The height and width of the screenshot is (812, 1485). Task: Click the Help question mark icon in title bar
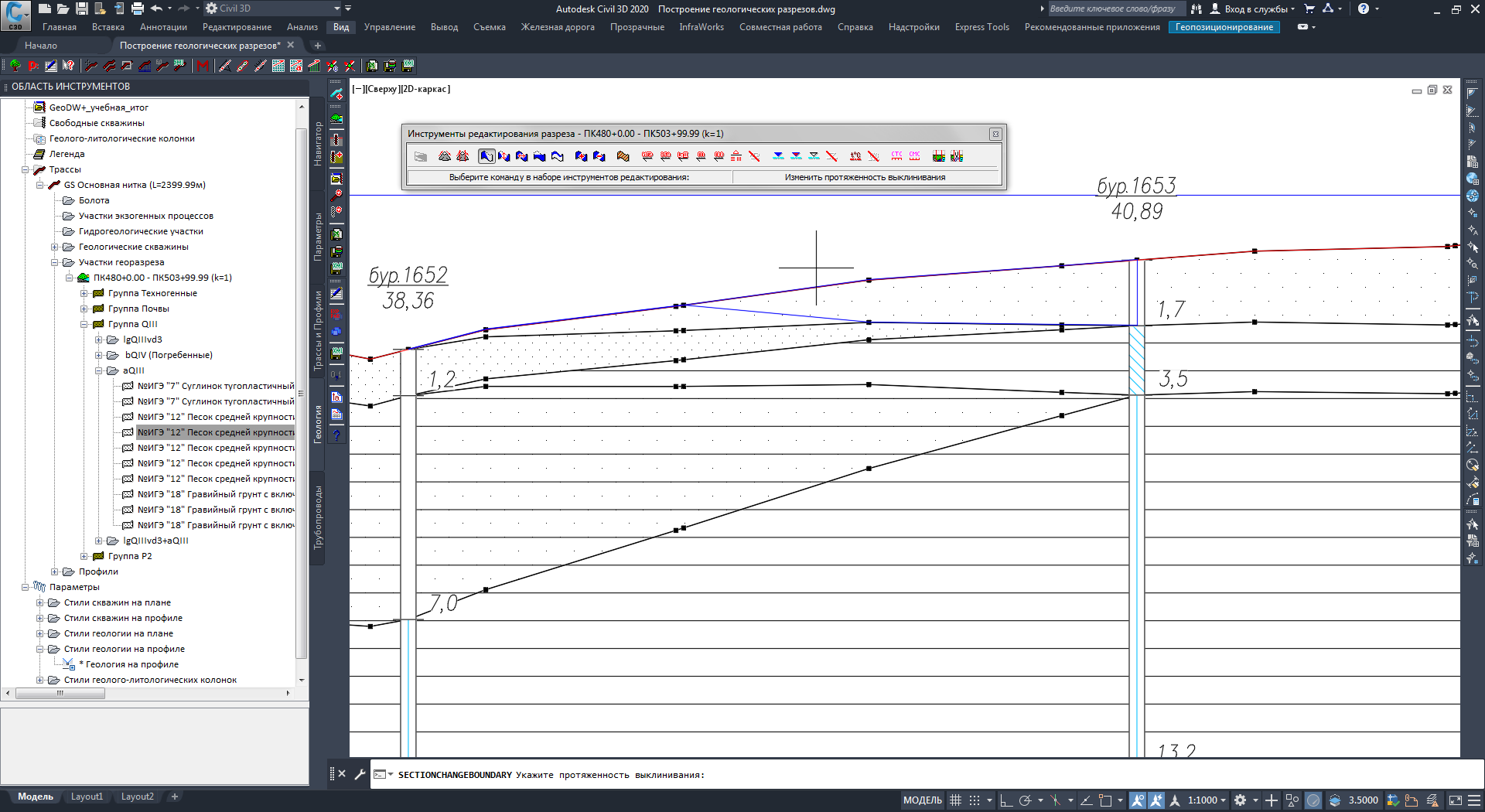pyautogui.click(x=1363, y=9)
